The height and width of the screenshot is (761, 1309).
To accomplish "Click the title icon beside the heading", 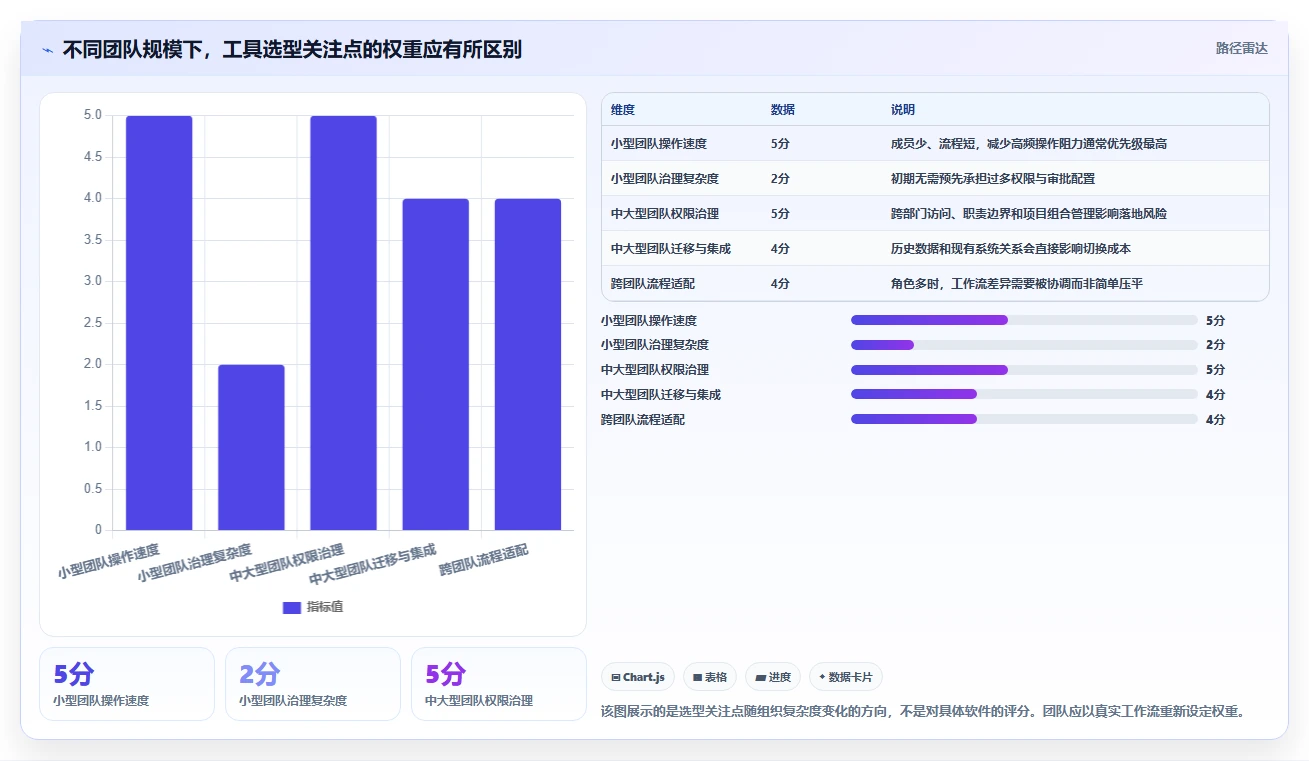I will click(x=47, y=50).
